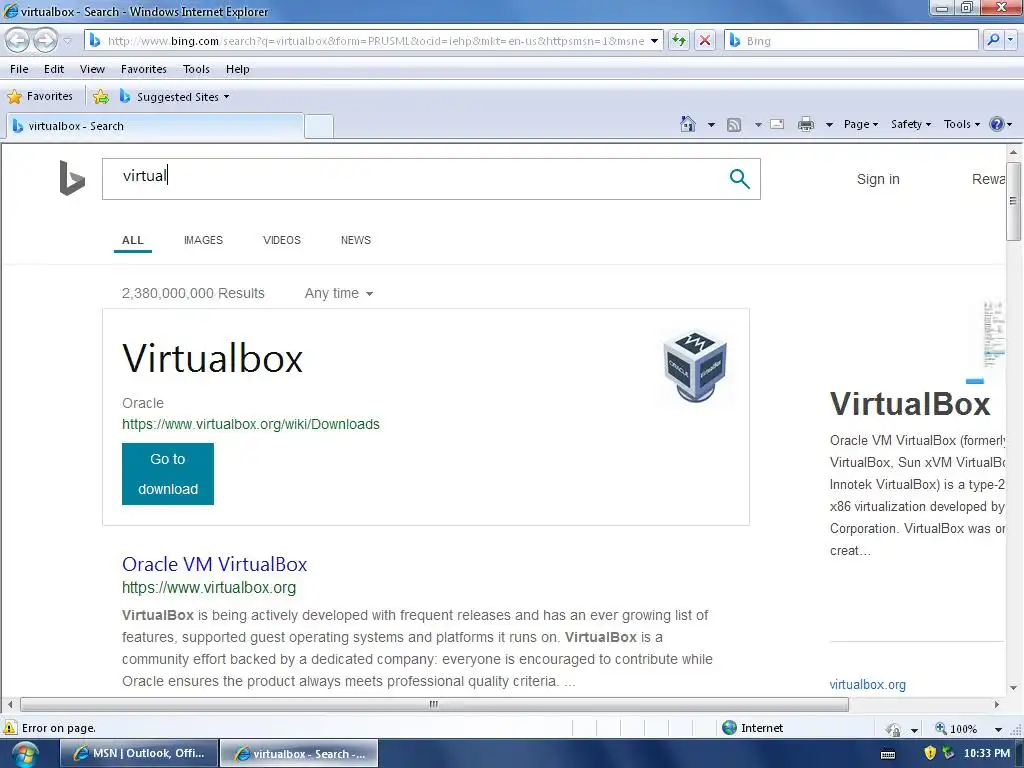The image size is (1024, 768).
Task: Expand the Home button dropdown arrow
Action: click(x=711, y=125)
